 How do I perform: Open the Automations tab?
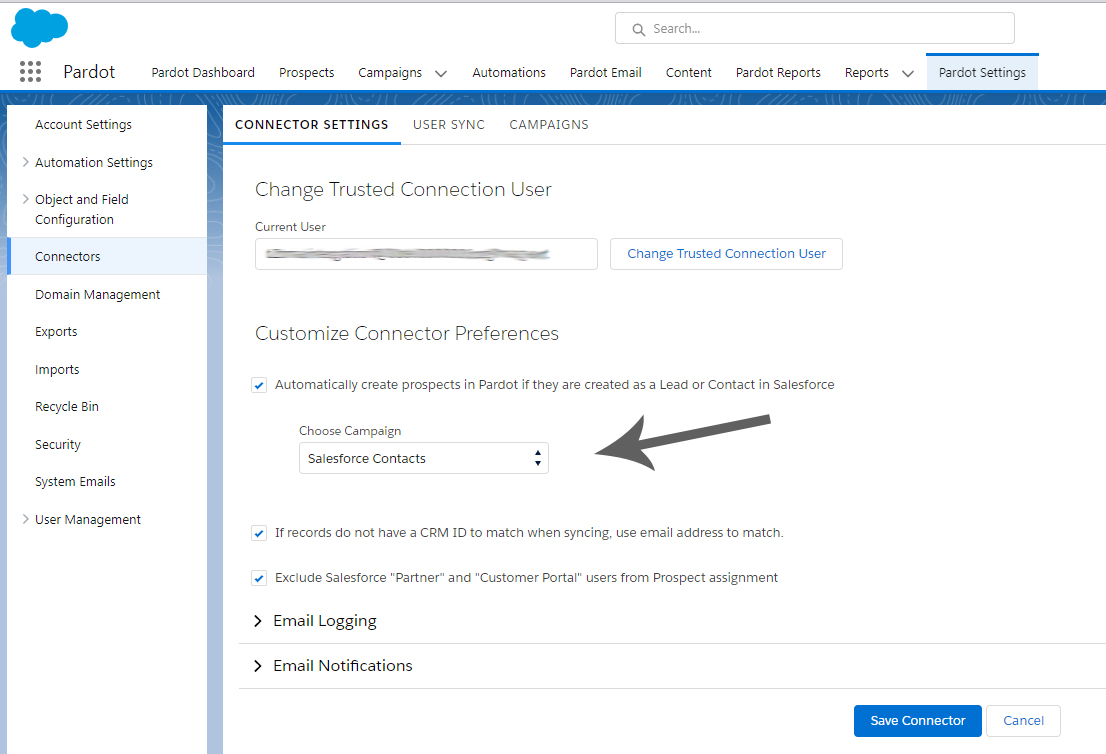click(509, 73)
